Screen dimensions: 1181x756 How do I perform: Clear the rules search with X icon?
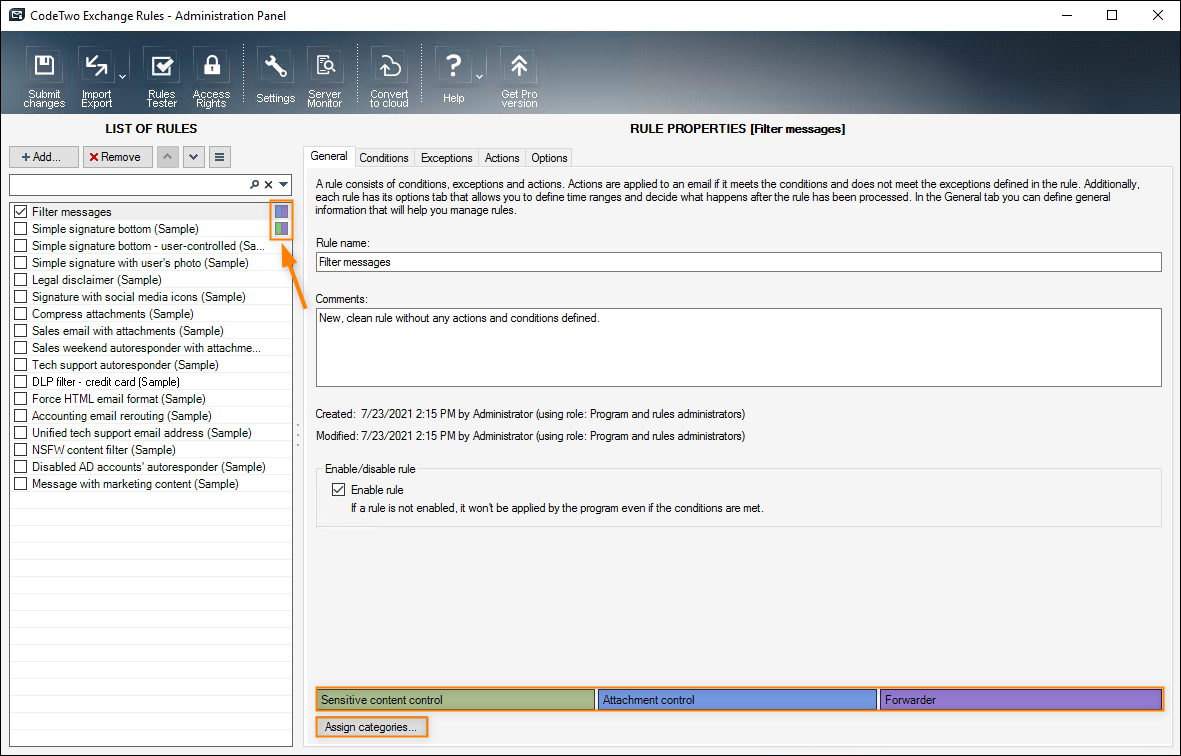(x=268, y=184)
